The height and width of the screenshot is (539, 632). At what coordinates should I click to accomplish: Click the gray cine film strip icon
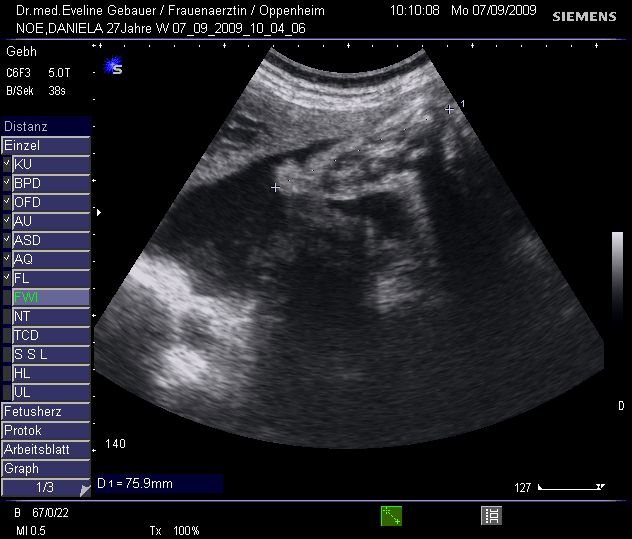491,515
